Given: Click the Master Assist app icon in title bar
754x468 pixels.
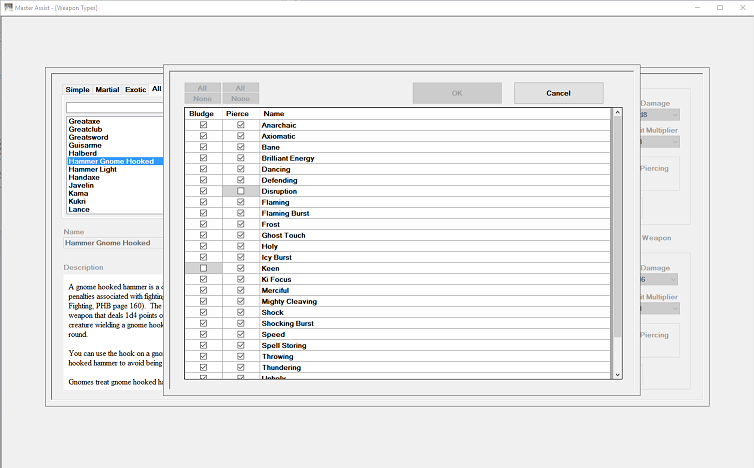Looking at the screenshot, I should tap(8, 7).
